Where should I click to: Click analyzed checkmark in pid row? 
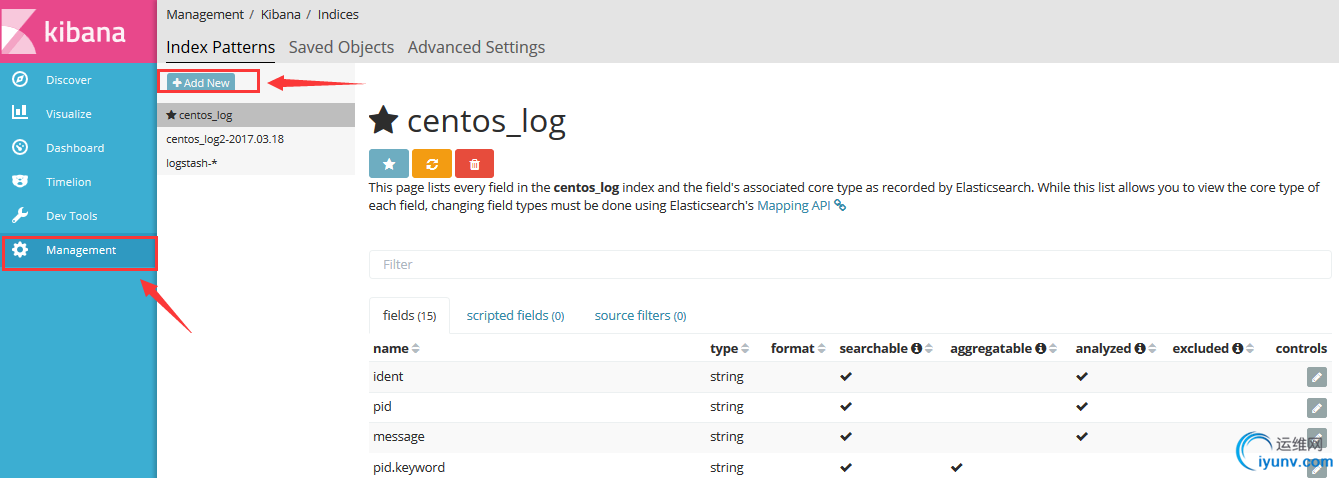point(1082,407)
